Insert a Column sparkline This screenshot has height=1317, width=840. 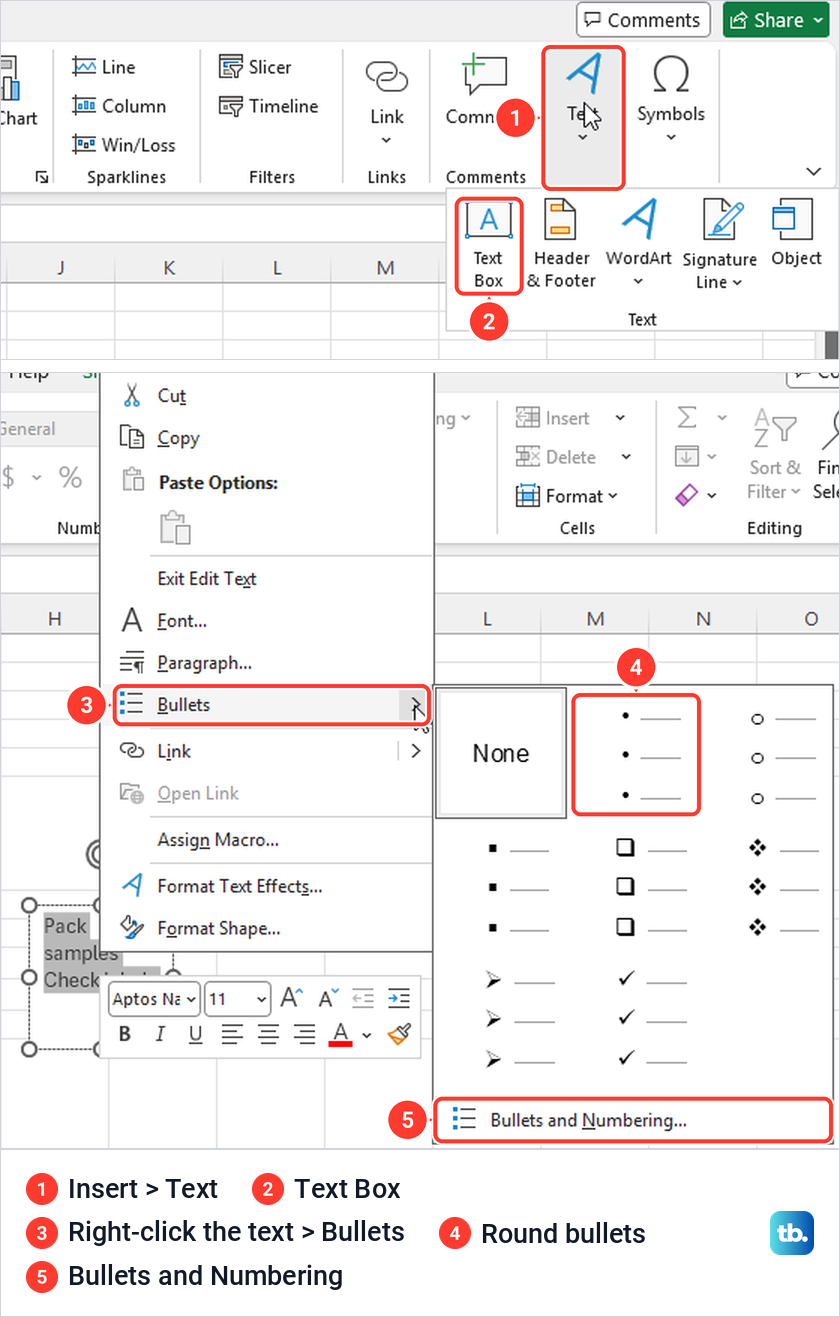(119, 106)
